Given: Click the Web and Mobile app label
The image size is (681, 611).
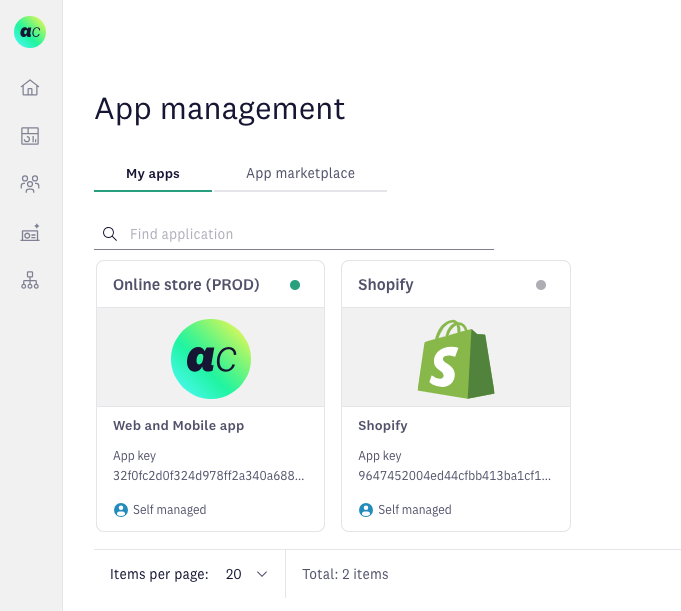Looking at the screenshot, I should click(x=179, y=426).
